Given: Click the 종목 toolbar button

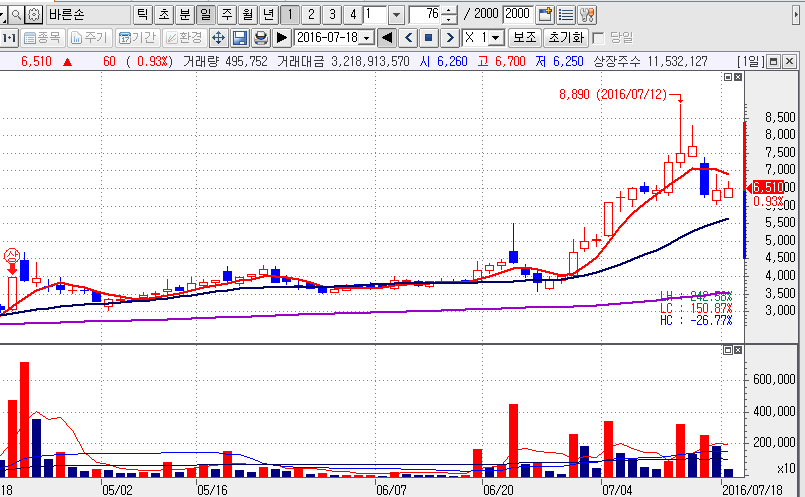Looking at the screenshot, I should (x=43, y=37).
